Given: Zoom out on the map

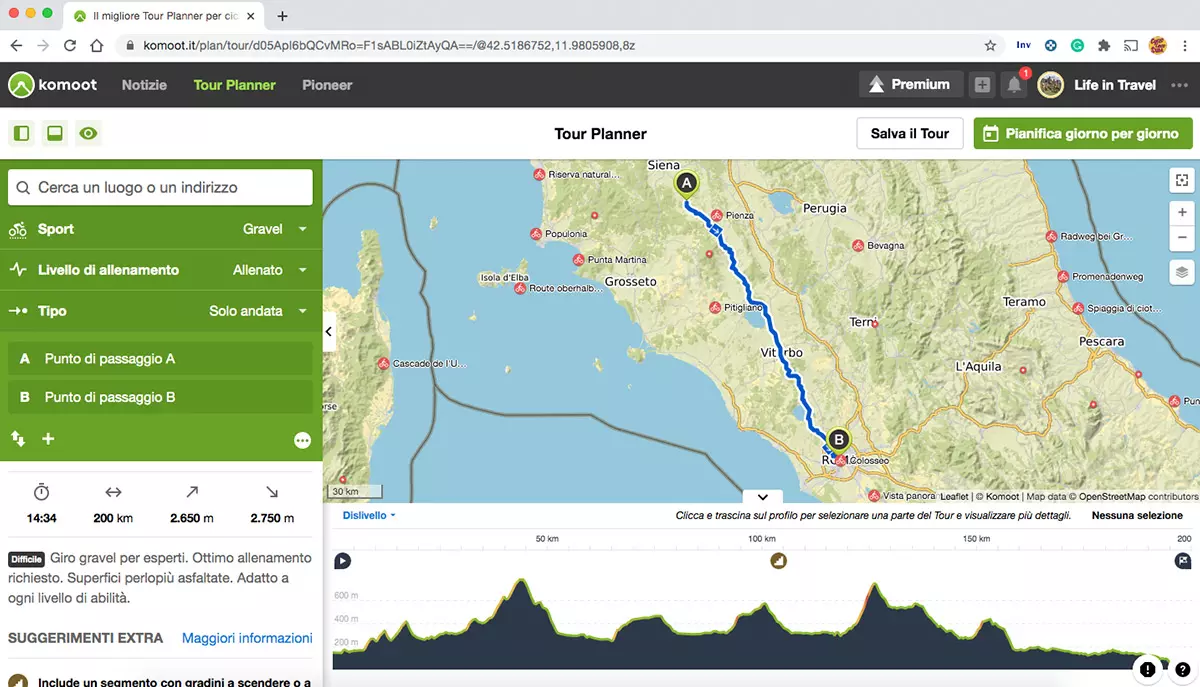Looking at the screenshot, I should click(x=1182, y=237).
